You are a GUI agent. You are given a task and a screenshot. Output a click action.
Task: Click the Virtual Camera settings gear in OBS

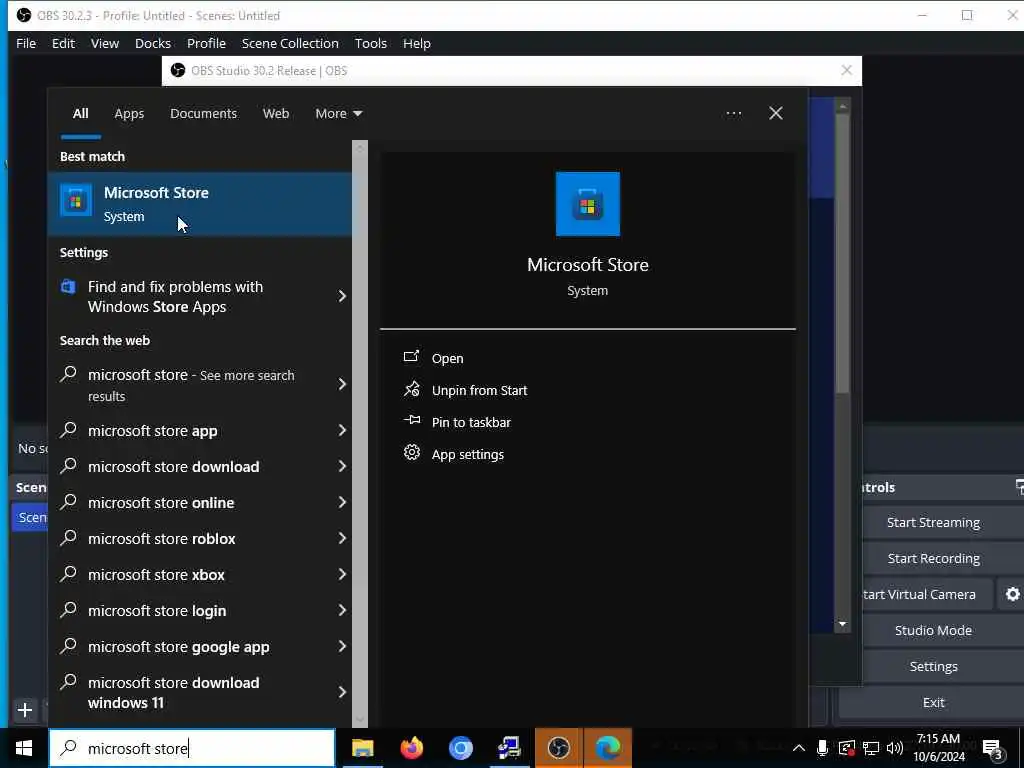[x=1012, y=594]
